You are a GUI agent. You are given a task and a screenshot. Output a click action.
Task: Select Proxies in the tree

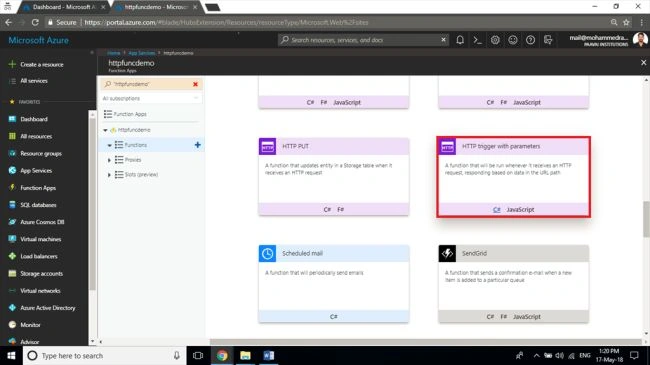(133, 160)
